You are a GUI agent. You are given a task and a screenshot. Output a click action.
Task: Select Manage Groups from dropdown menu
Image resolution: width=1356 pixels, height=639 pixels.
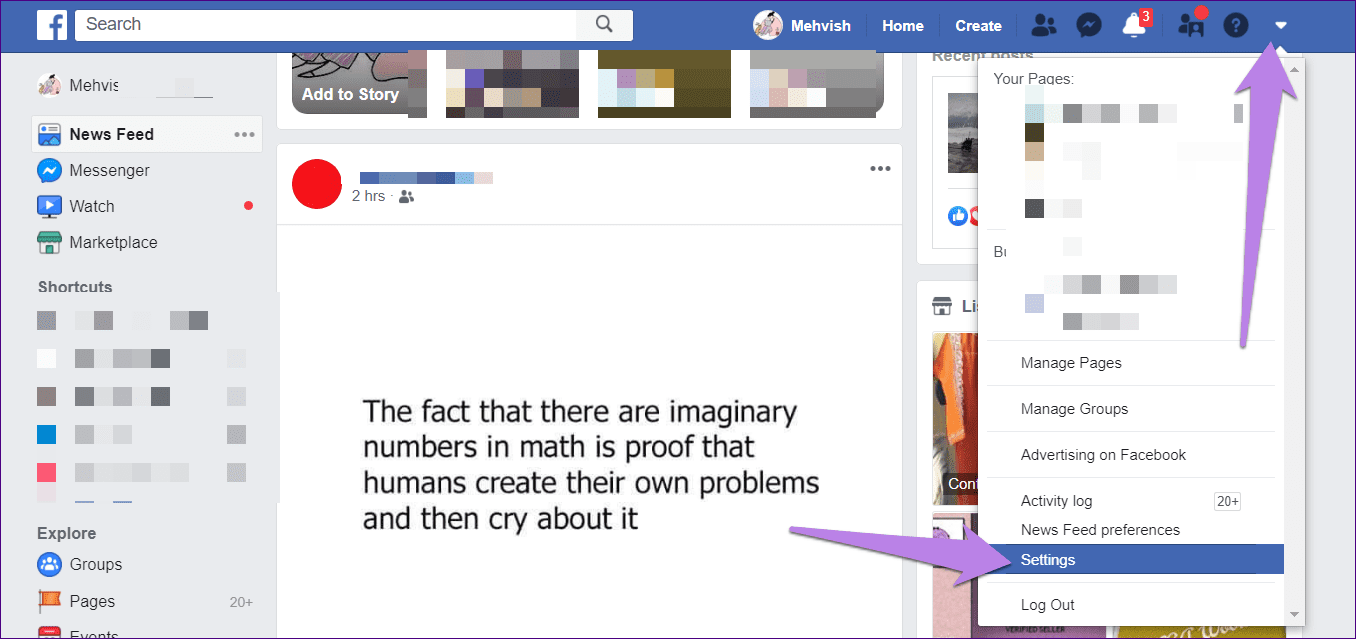pyautogui.click(x=1074, y=409)
